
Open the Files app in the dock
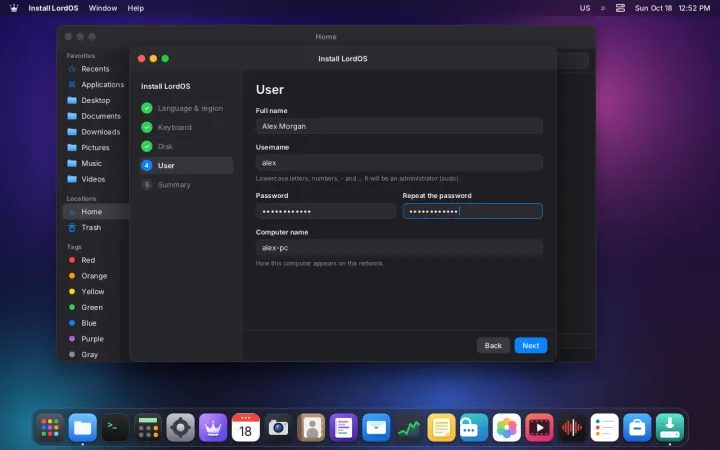[83, 428]
